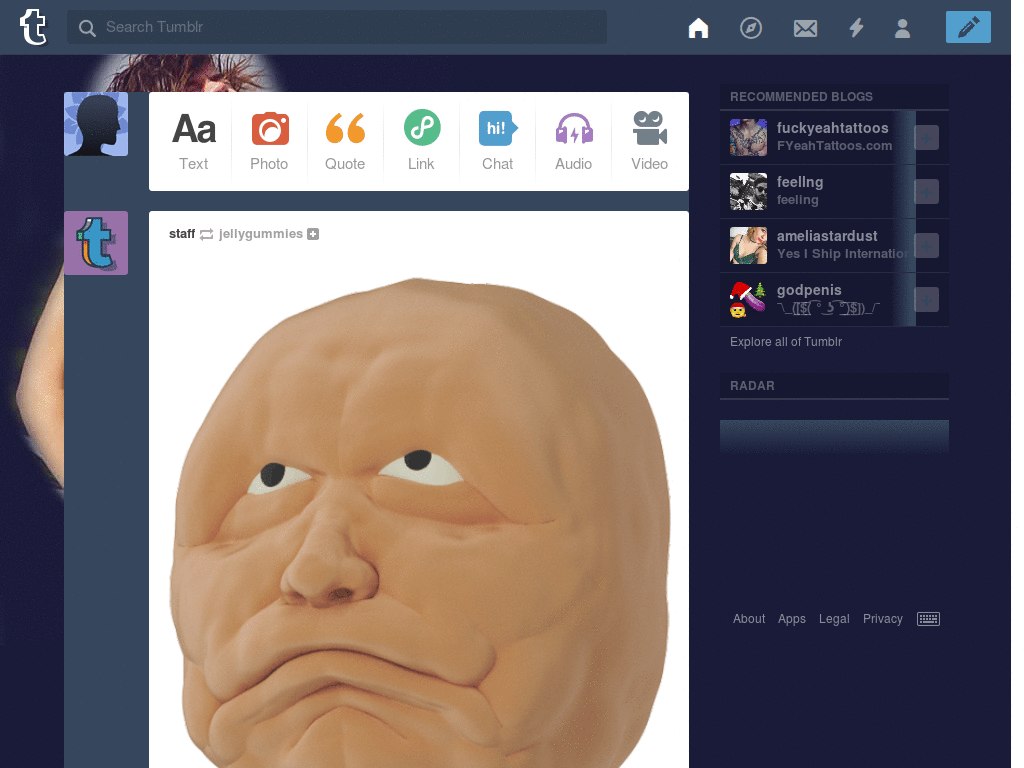Focus the Search Tumblr field
The height and width of the screenshot is (768, 1024).
(337, 27)
